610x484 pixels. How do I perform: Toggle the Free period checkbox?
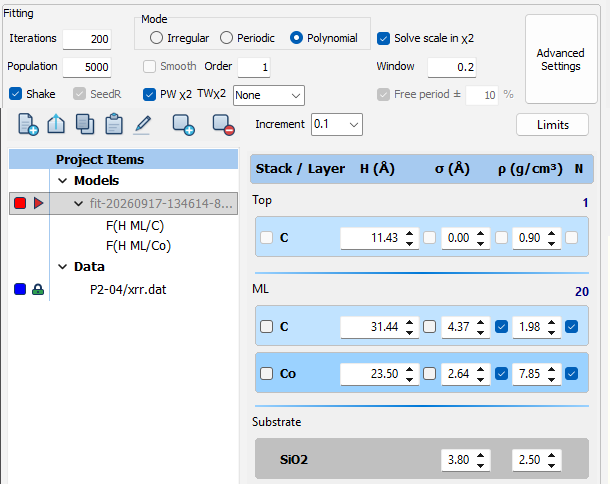click(383, 94)
